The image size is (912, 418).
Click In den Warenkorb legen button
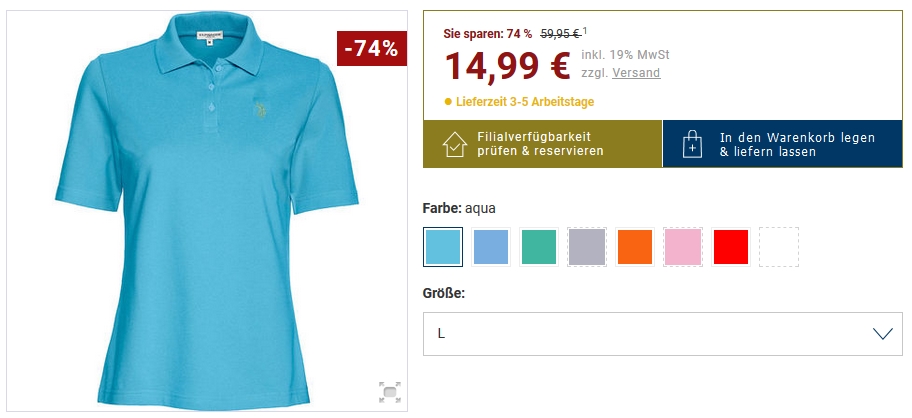click(x=782, y=144)
